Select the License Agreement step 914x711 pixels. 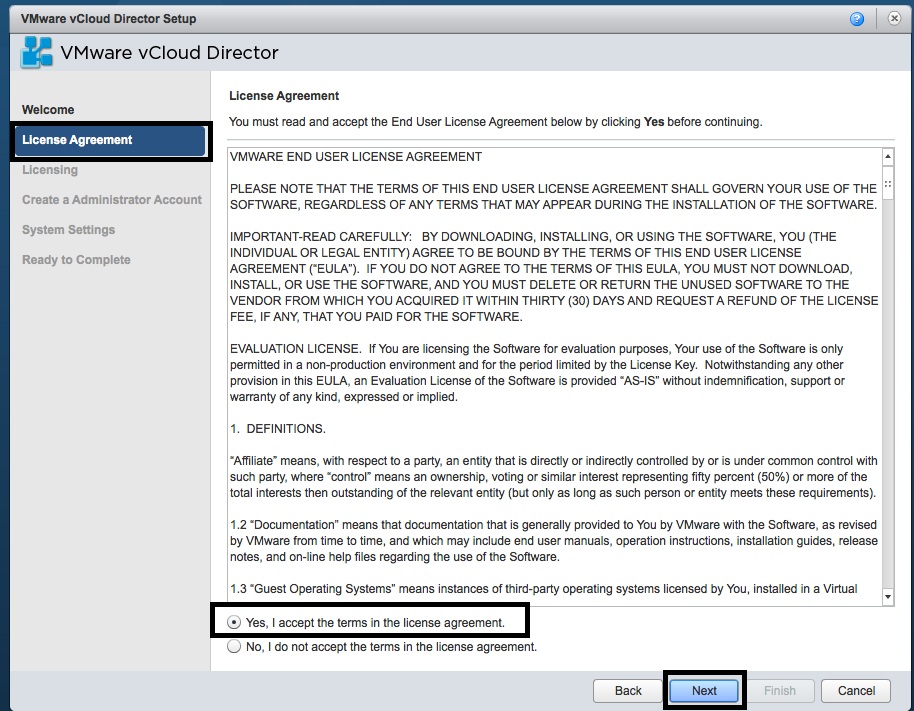(x=77, y=140)
